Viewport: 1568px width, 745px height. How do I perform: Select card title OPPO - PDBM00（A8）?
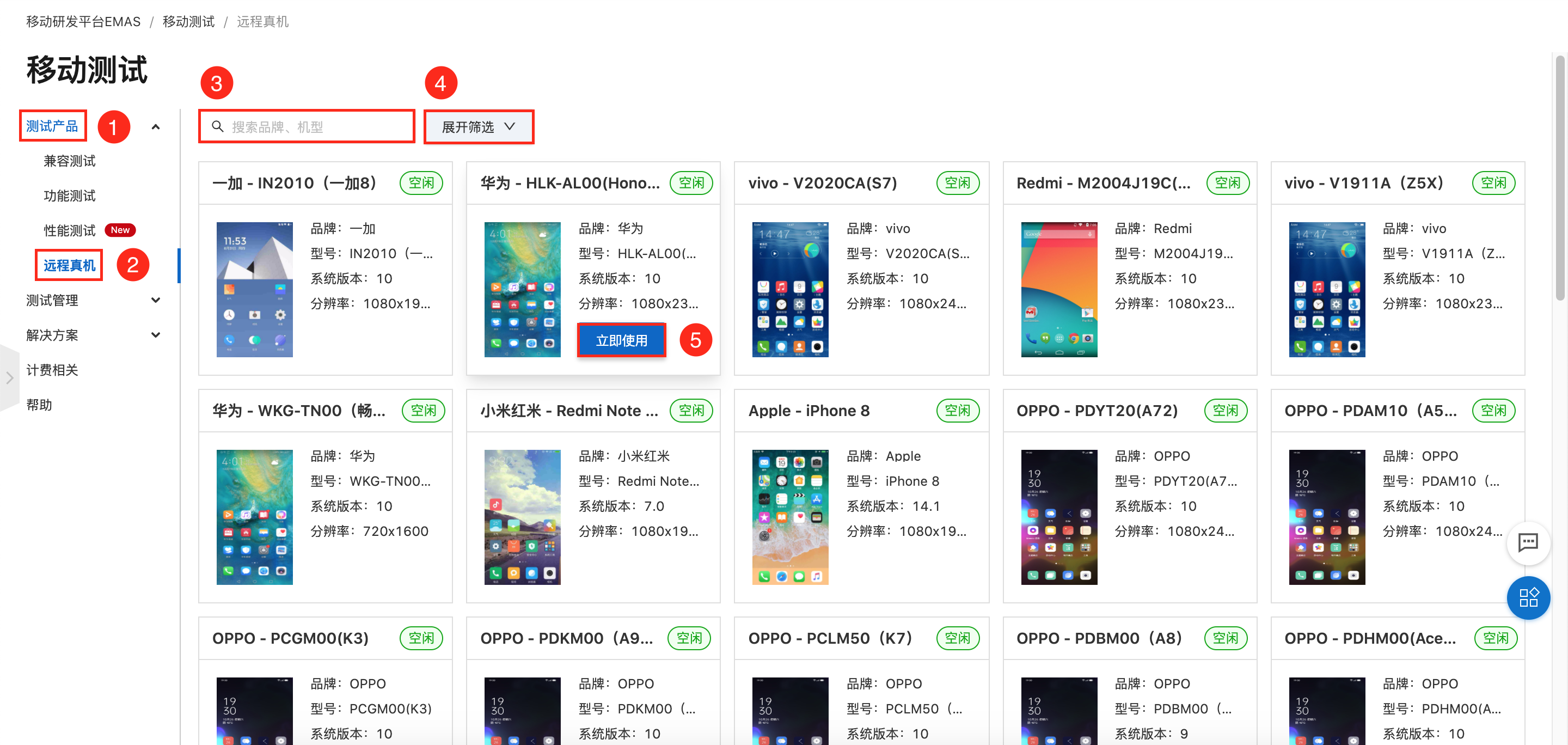pyautogui.click(x=1100, y=638)
